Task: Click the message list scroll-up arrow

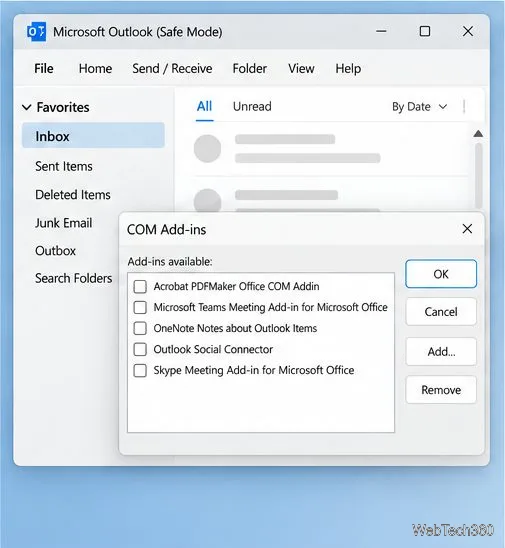Action: (x=478, y=134)
